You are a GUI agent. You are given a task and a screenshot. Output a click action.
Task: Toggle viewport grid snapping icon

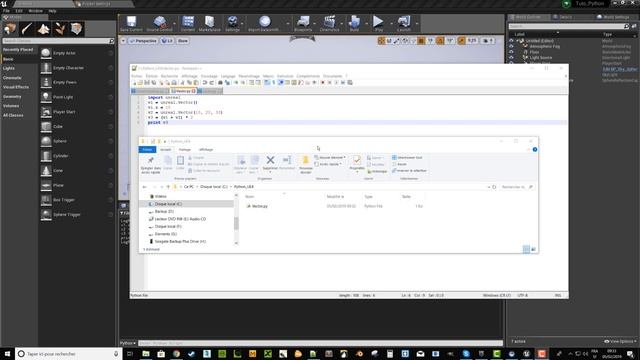tap(421, 41)
